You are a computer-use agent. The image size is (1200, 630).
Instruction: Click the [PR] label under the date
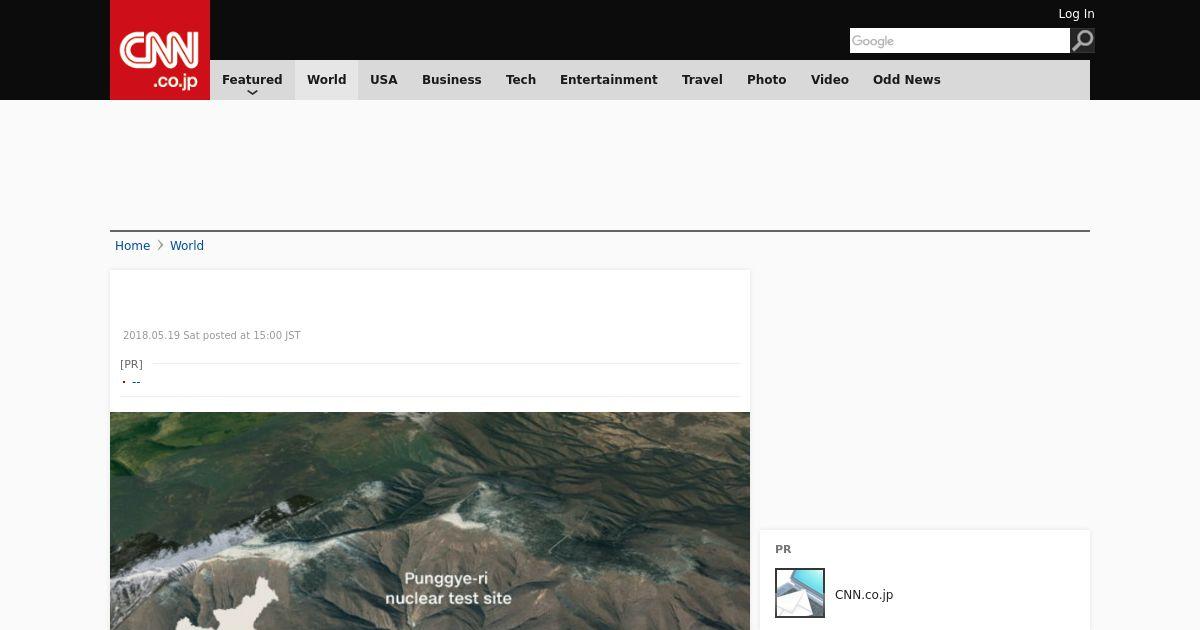pos(131,364)
